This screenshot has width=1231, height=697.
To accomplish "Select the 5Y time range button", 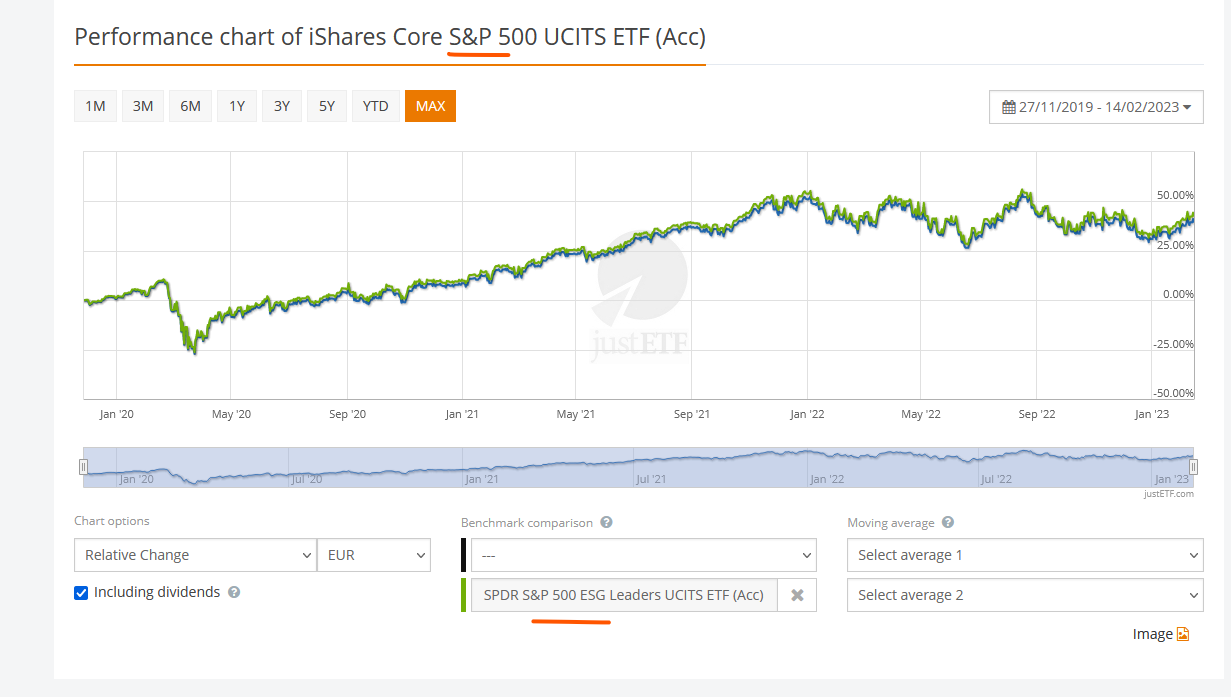I will [x=327, y=106].
